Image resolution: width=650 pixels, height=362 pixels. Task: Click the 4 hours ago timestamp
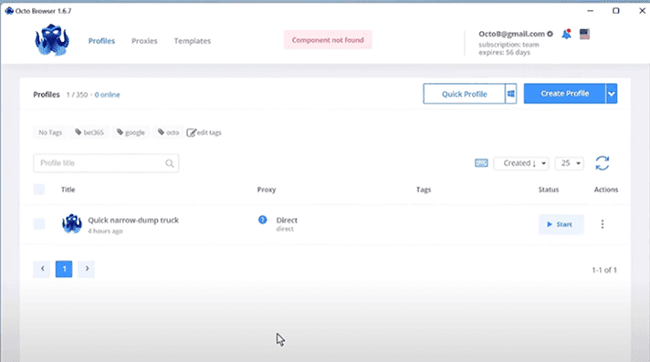105,231
